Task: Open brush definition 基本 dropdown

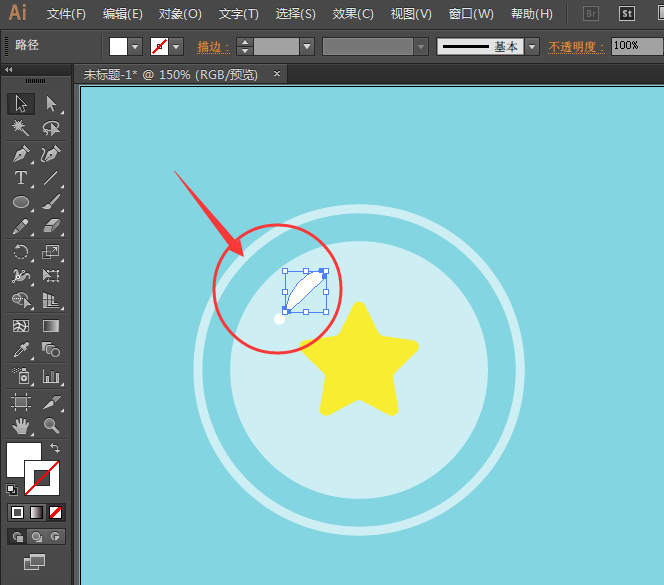Action: click(532, 47)
